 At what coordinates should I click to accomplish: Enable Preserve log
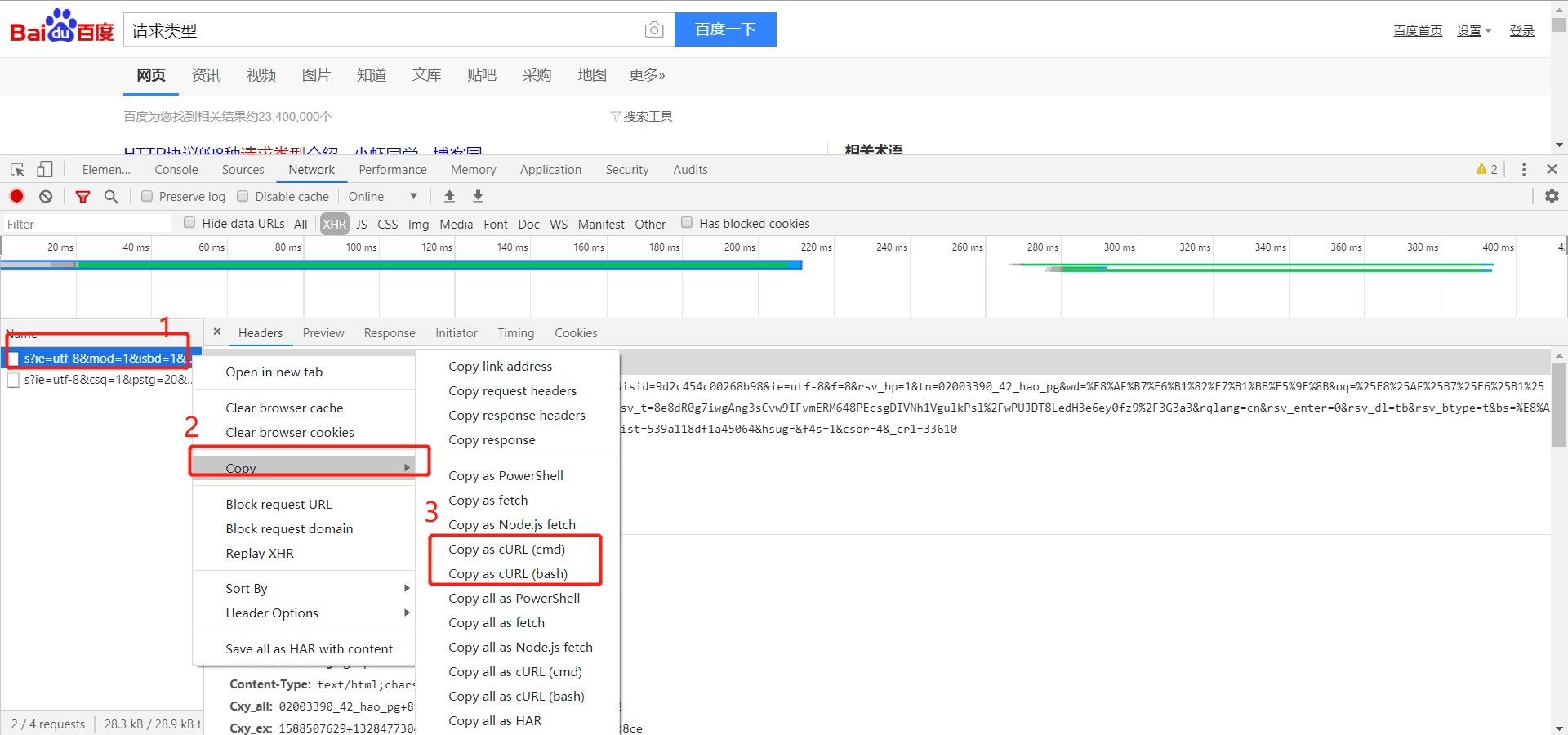[147, 196]
